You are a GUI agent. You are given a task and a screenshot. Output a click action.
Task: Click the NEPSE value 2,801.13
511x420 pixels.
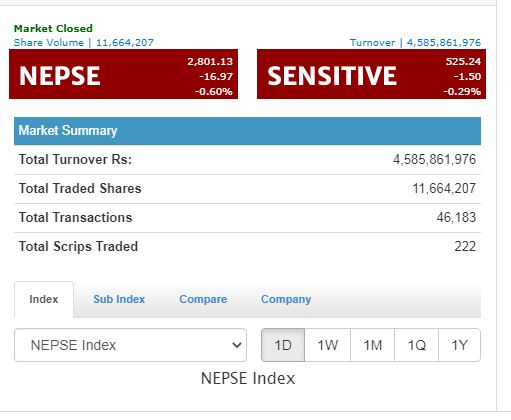210,61
